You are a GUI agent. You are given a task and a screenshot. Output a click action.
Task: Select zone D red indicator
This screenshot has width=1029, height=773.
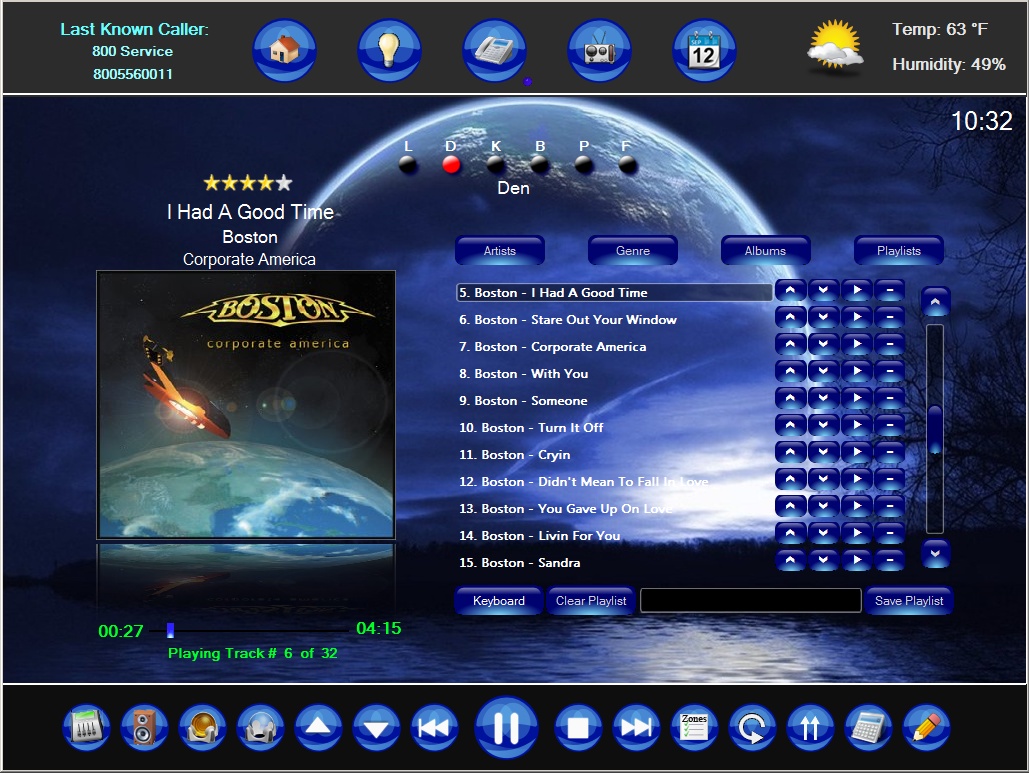pyautogui.click(x=451, y=164)
